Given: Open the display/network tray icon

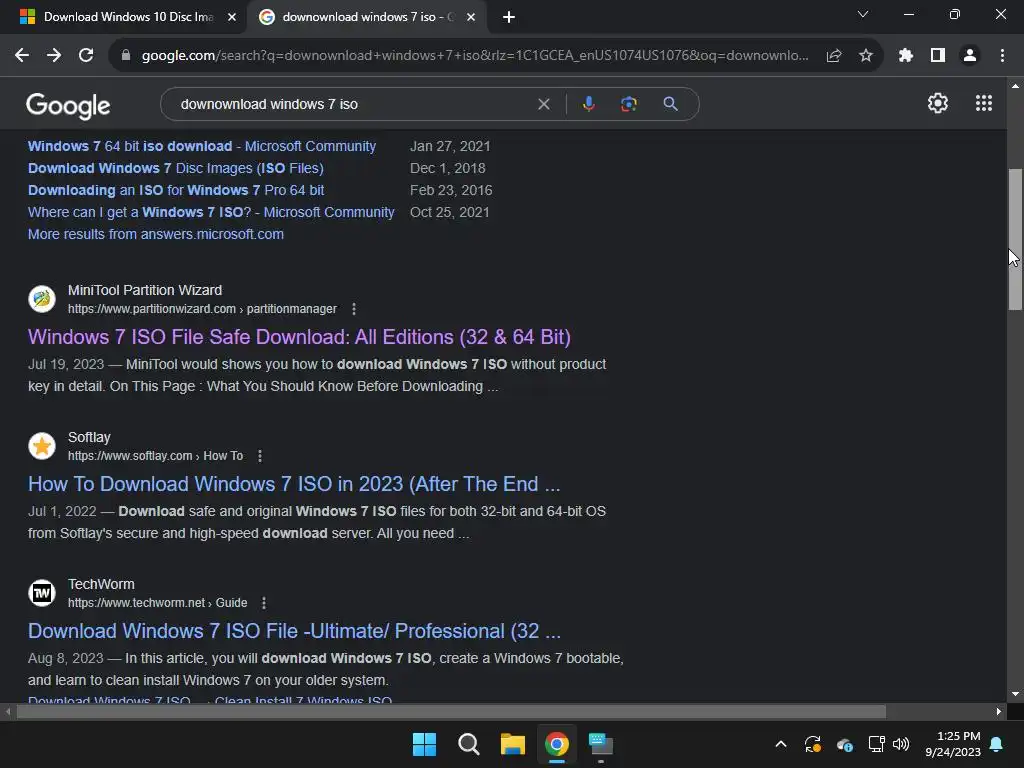Looking at the screenshot, I should click(876, 744).
